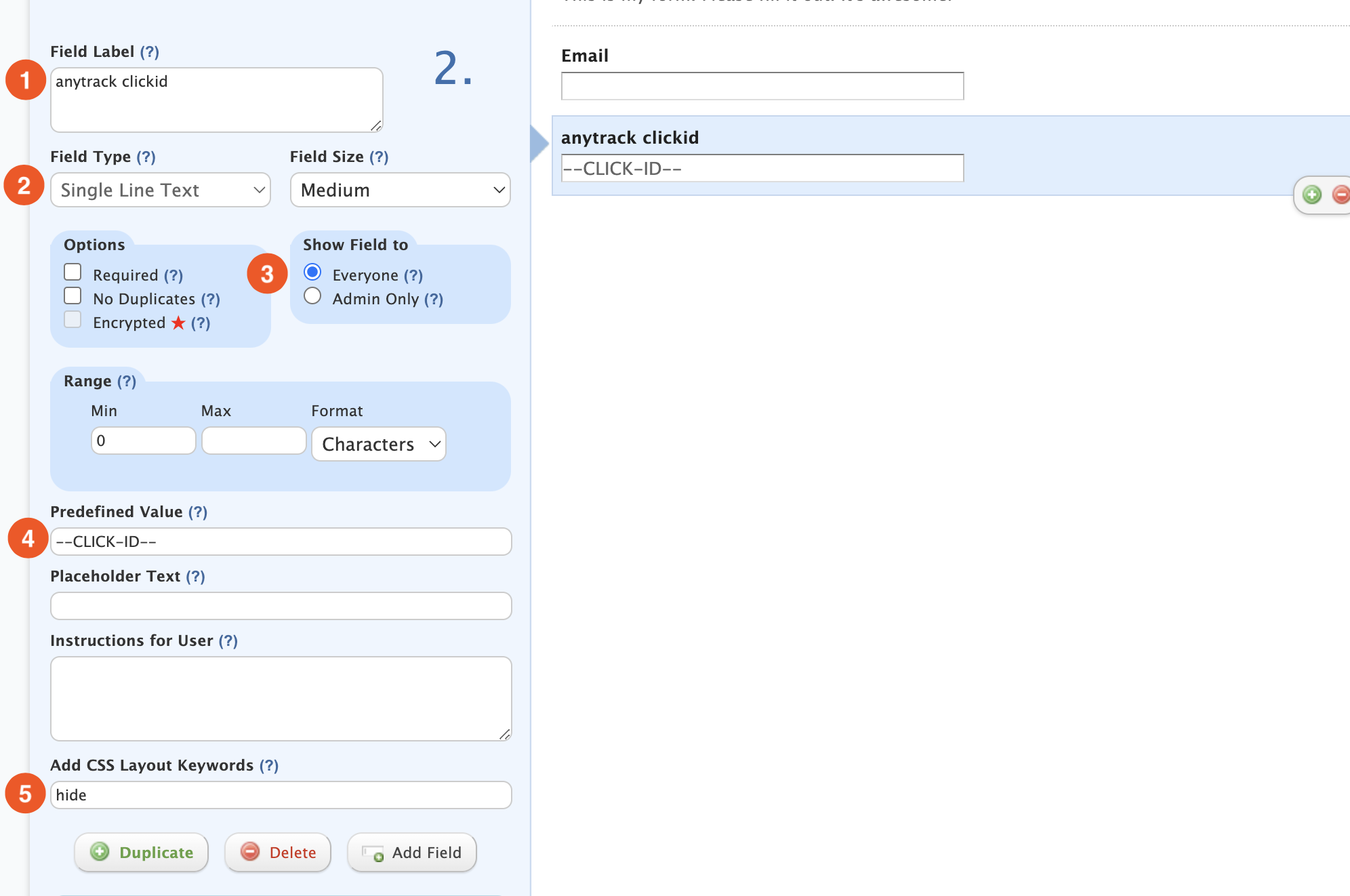Open the No Duplicates help (?)
This screenshot has width=1350, height=896.
[x=211, y=299]
